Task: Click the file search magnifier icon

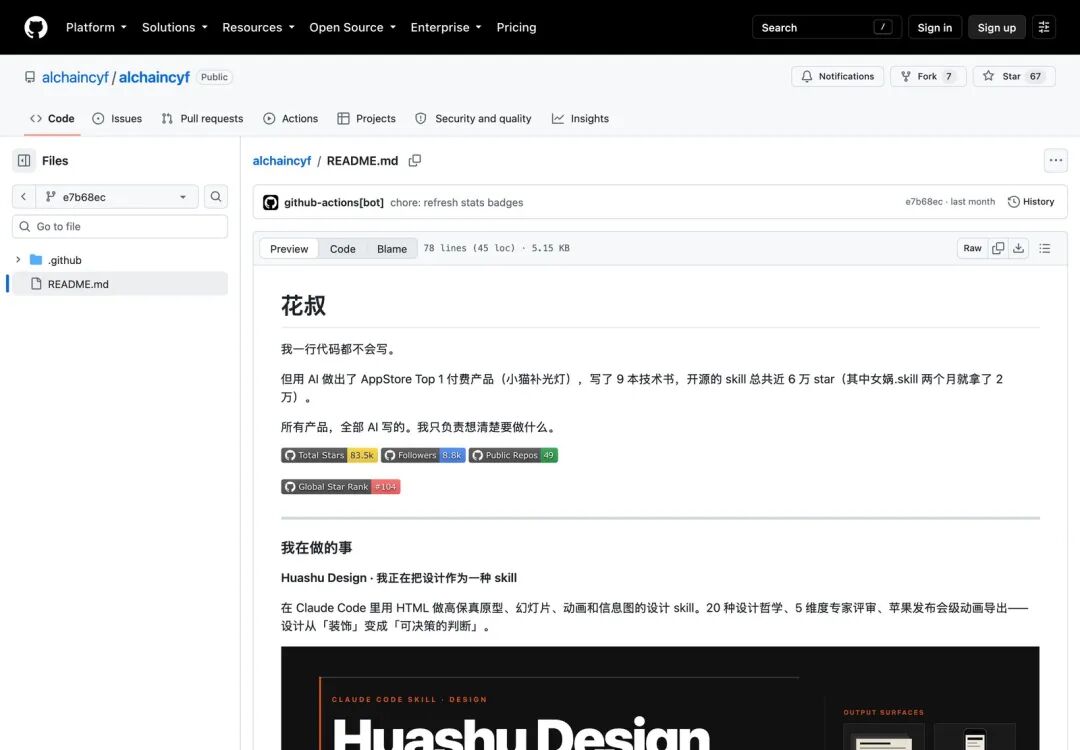Action: click(x=216, y=197)
